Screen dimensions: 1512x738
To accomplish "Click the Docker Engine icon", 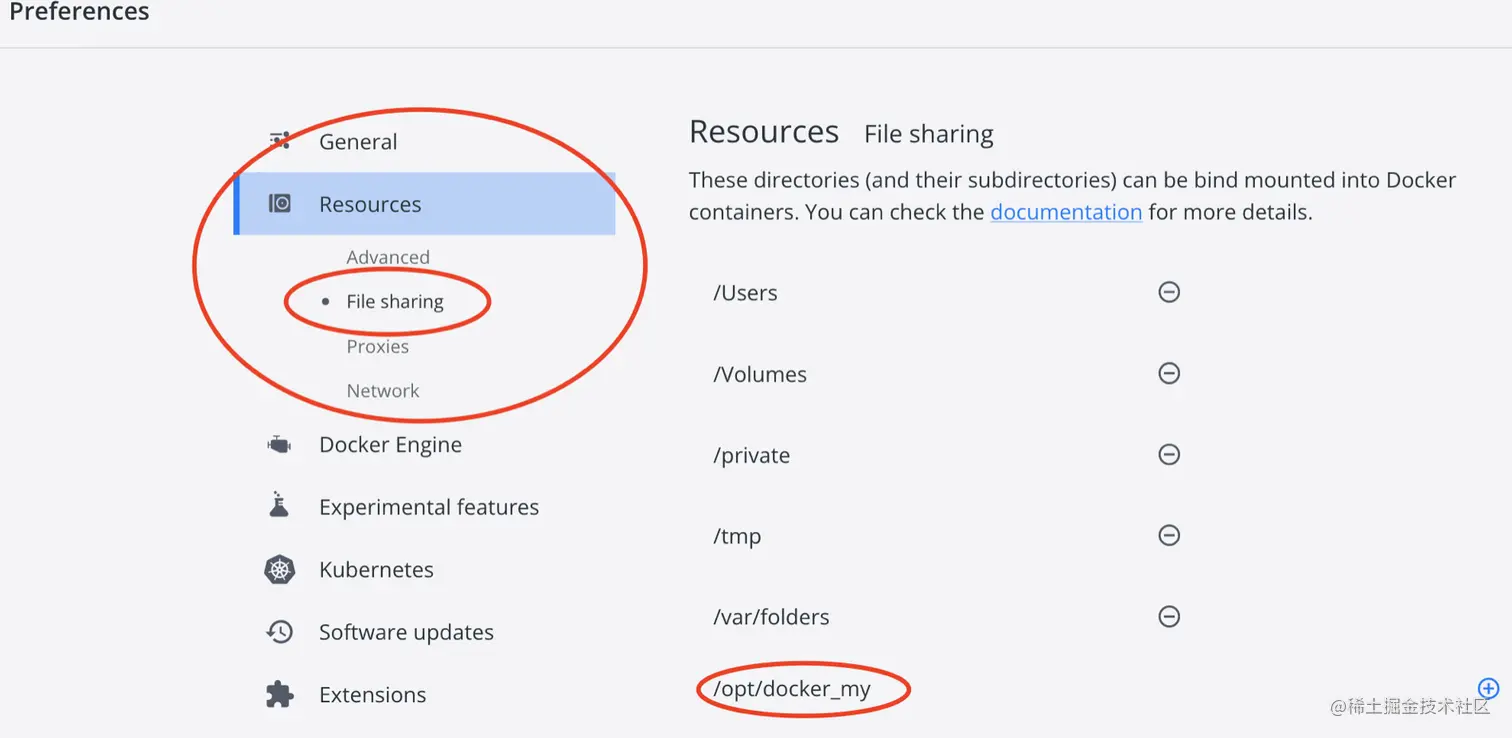I will [x=280, y=445].
